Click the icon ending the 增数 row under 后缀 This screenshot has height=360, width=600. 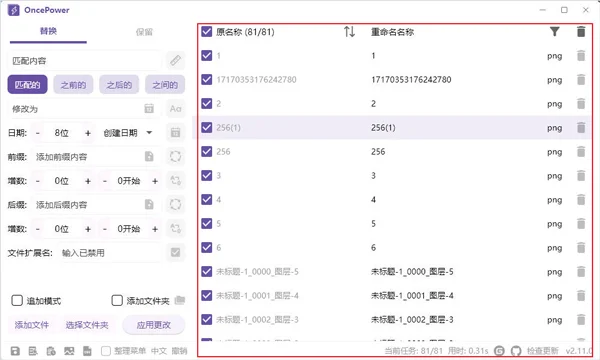tap(176, 229)
